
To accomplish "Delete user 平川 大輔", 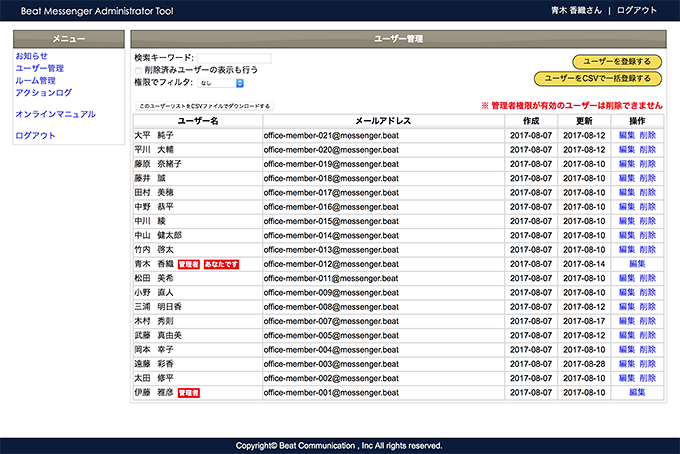I will click(648, 149).
